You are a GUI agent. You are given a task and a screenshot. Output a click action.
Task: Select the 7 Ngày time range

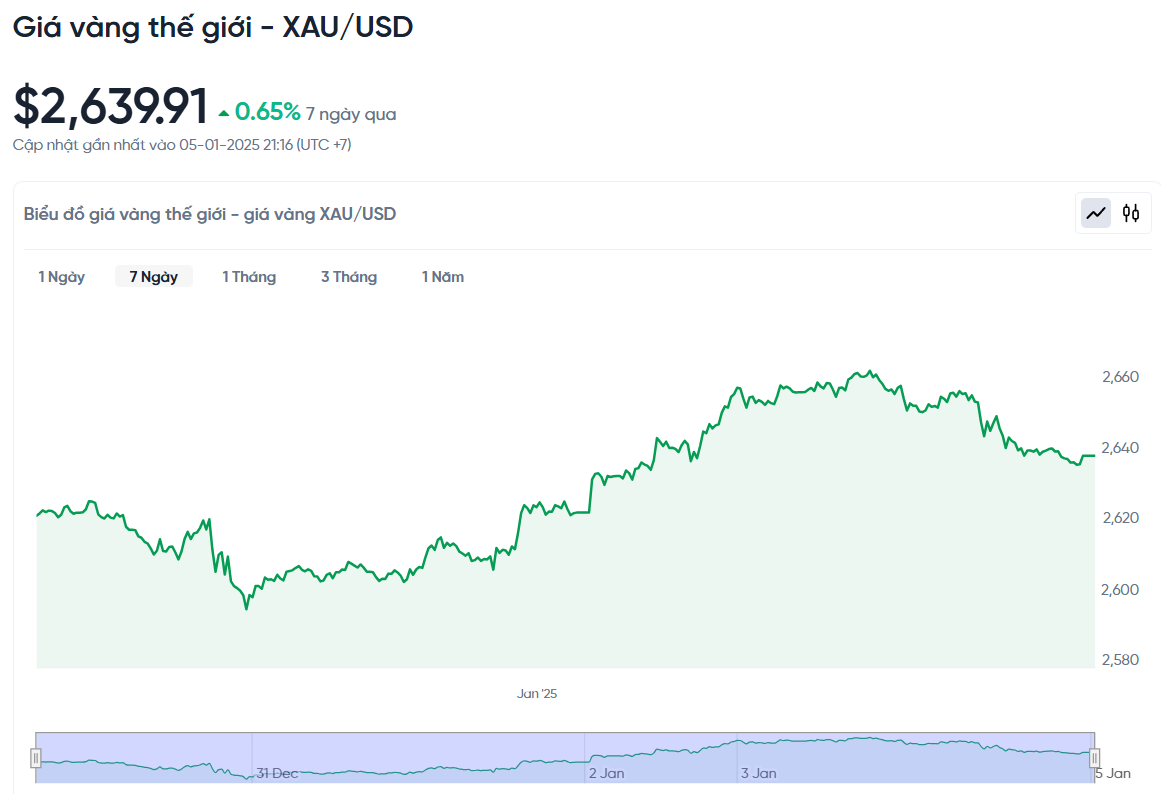[x=154, y=277]
